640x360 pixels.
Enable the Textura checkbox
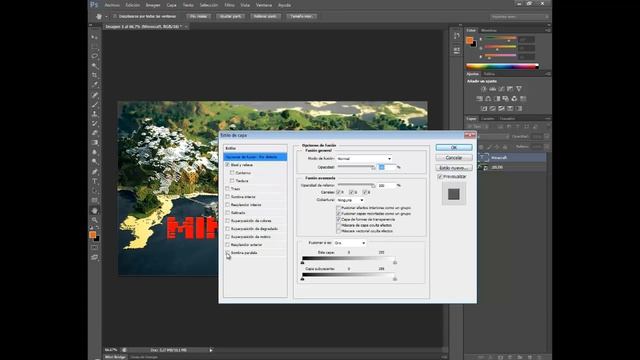[x=232, y=180]
